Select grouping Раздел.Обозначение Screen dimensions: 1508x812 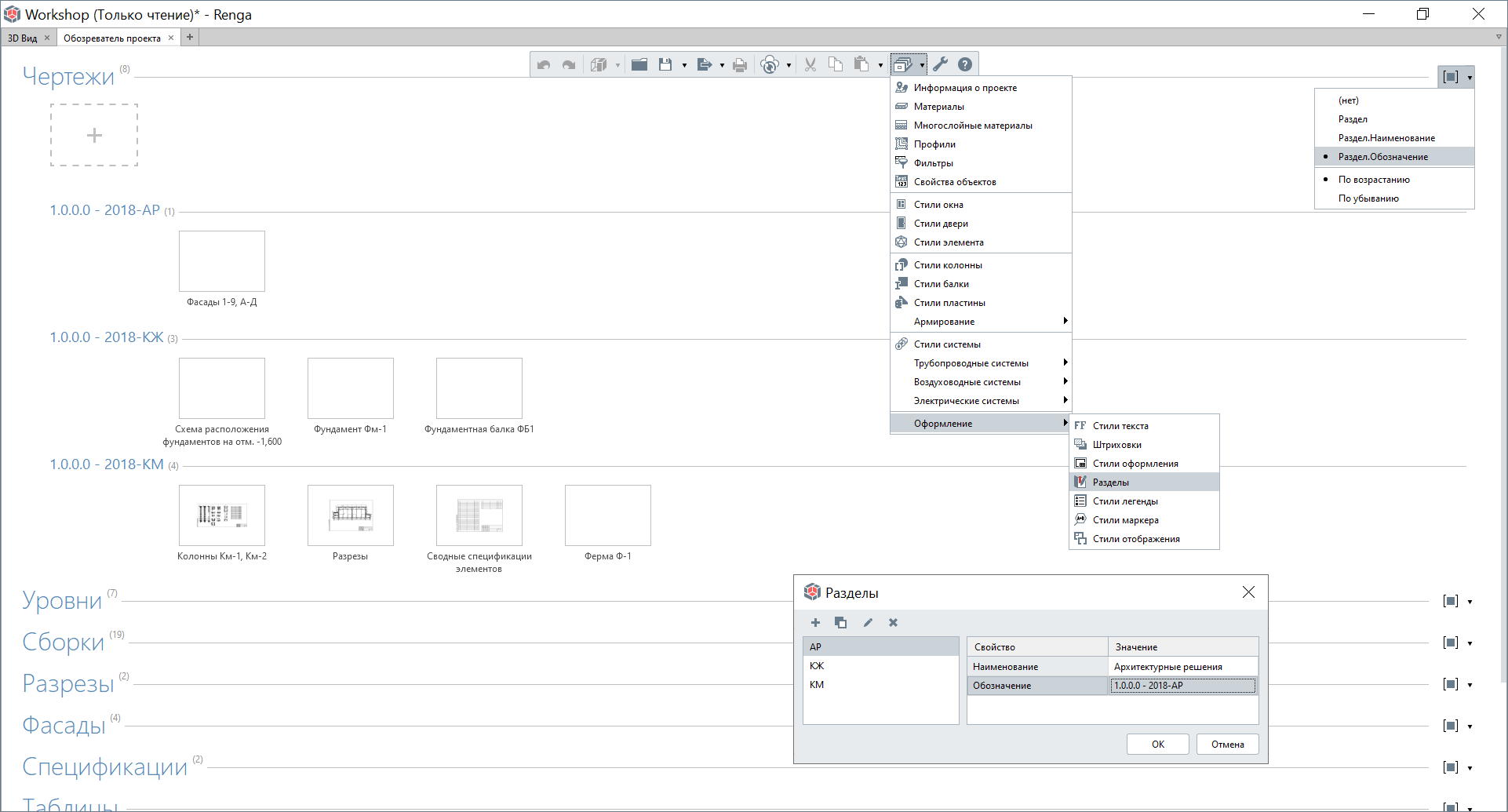tap(1394, 157)
